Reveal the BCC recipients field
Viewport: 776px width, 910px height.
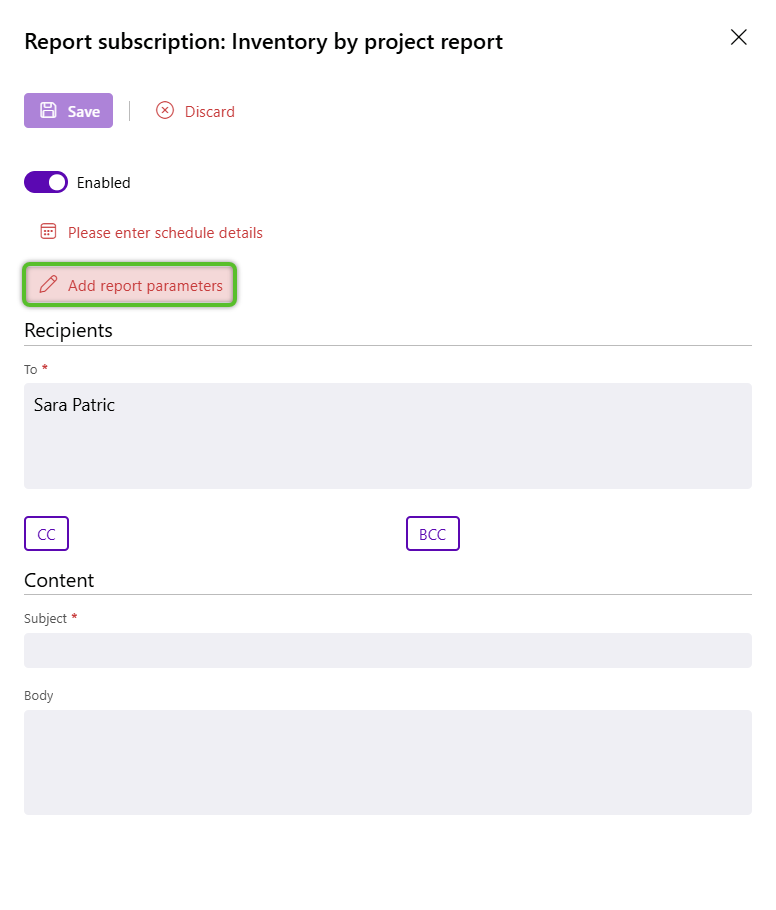[x=432, y=534]
